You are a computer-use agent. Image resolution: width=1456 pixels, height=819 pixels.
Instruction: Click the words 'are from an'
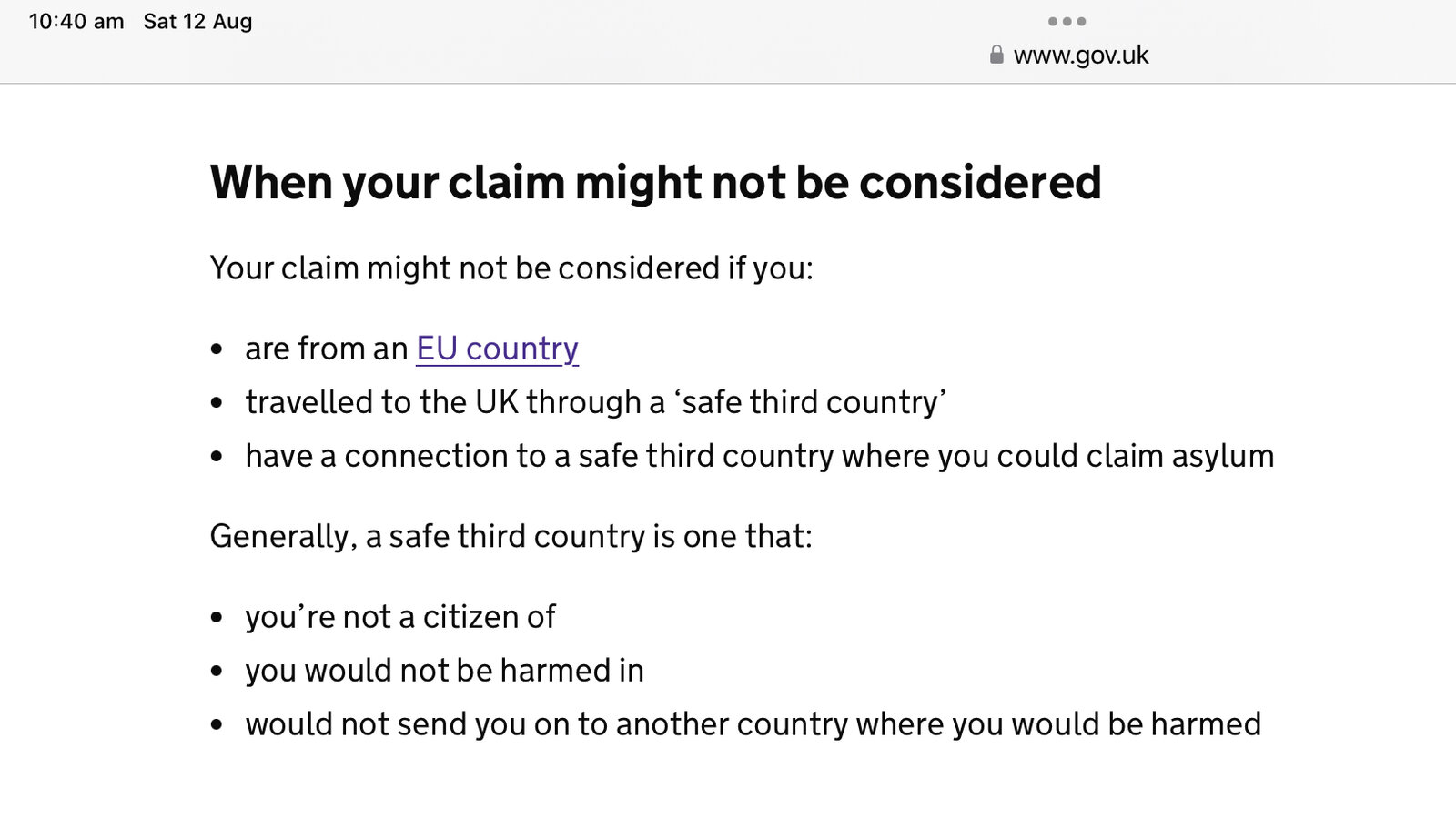click(326, 349)
